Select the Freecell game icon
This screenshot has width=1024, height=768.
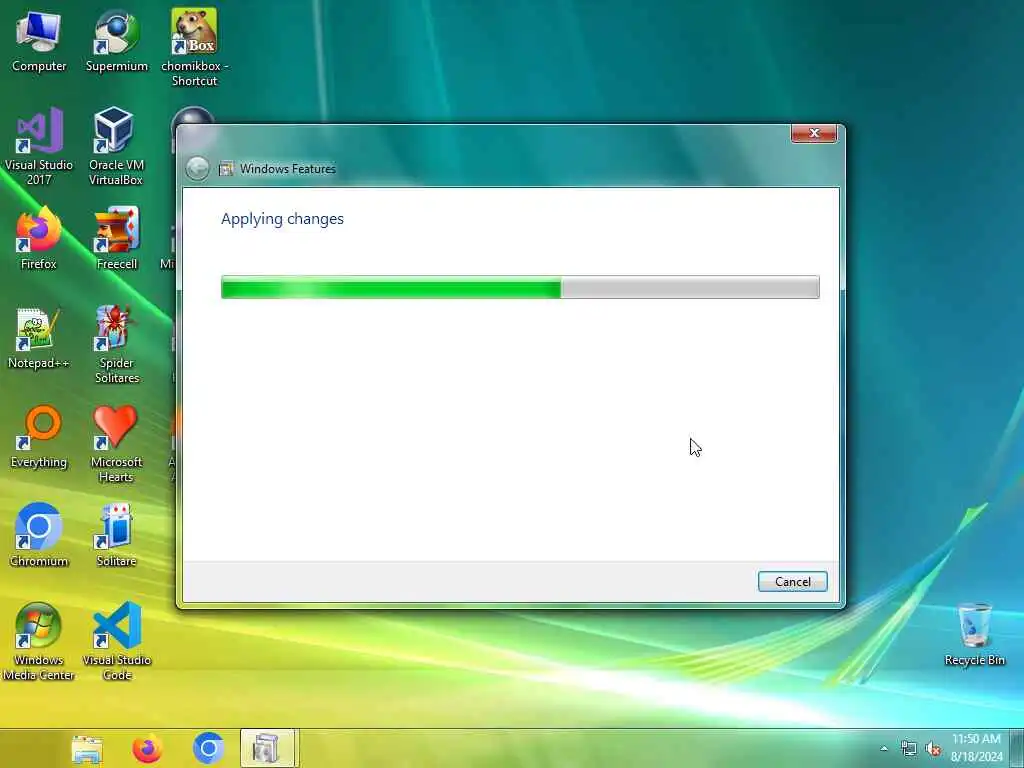[x=116, y=238]
